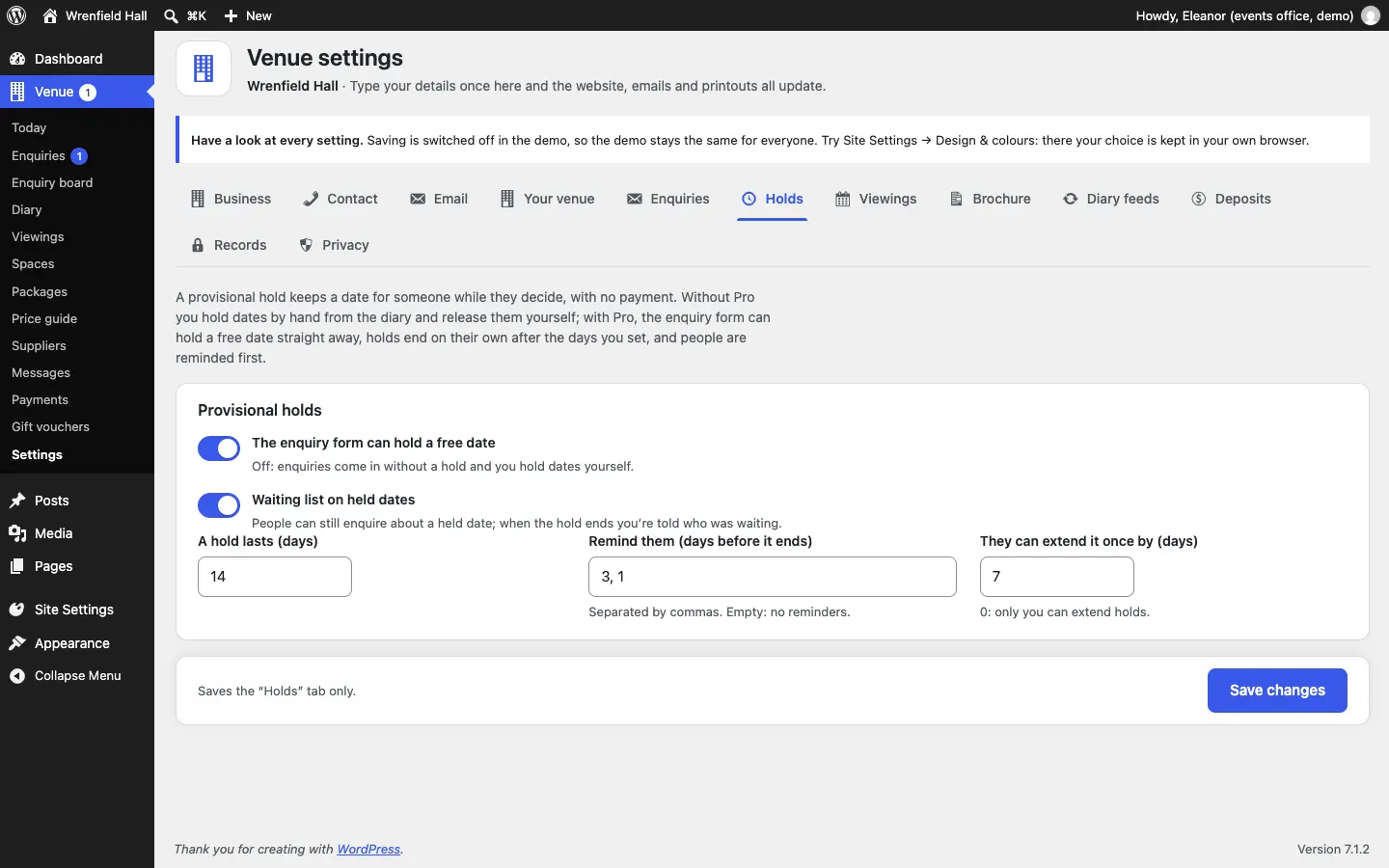Open the Your venue tab
This screenshot has height=868, width=1389.
pos(547,199)
